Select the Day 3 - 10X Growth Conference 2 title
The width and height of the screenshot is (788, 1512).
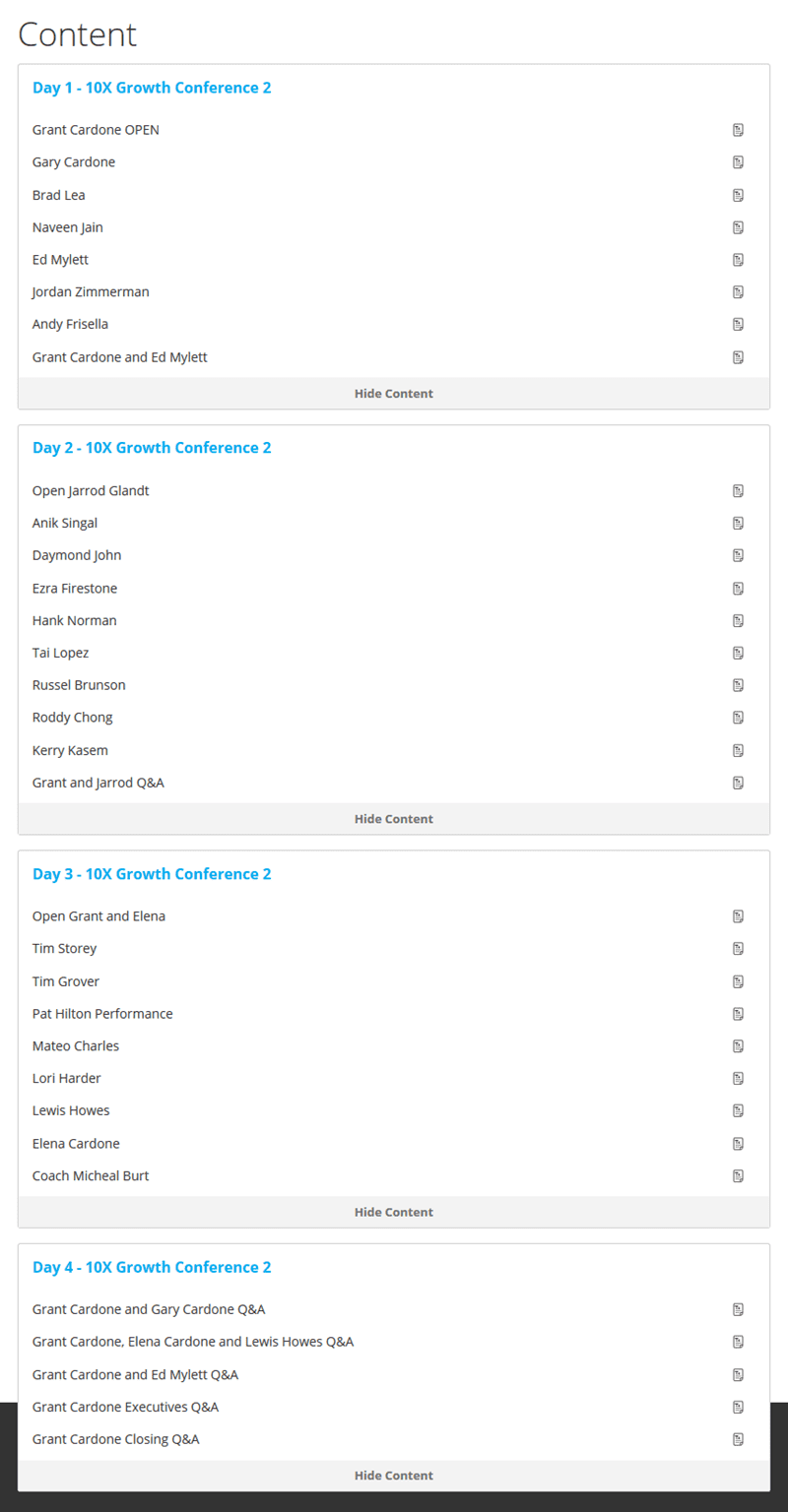pyautogui.click(x=152, y=874)
